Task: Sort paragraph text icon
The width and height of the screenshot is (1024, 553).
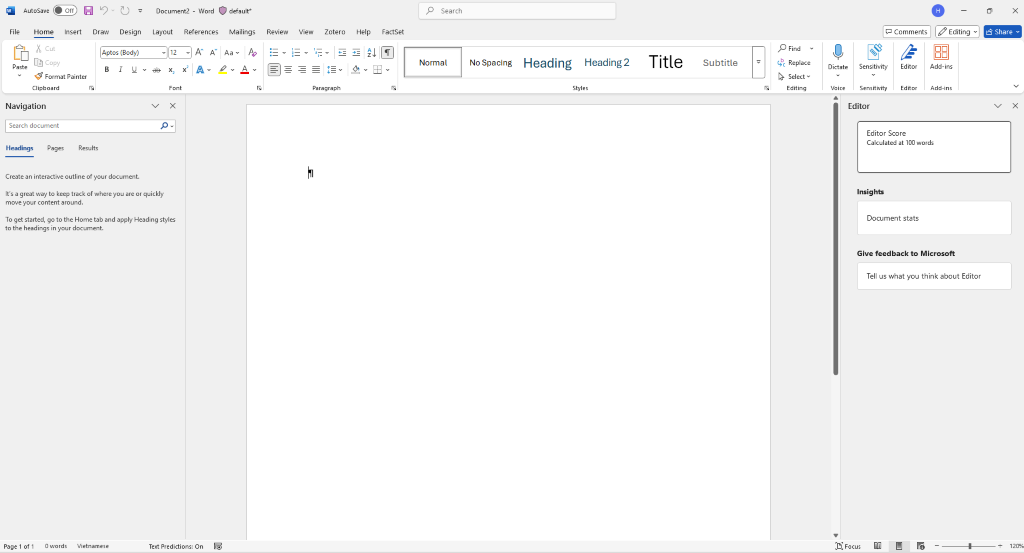Action: click(x=372, y=52)
